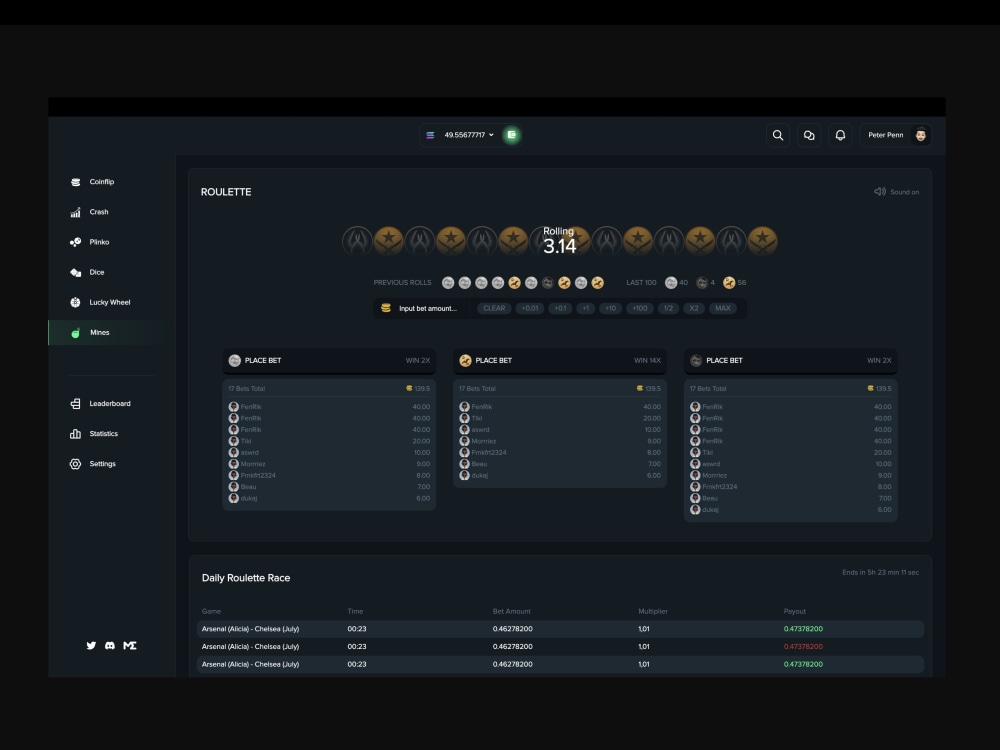
Task: Open the Discord link icon
Action: pyautogui.click(x=110, y=645)
